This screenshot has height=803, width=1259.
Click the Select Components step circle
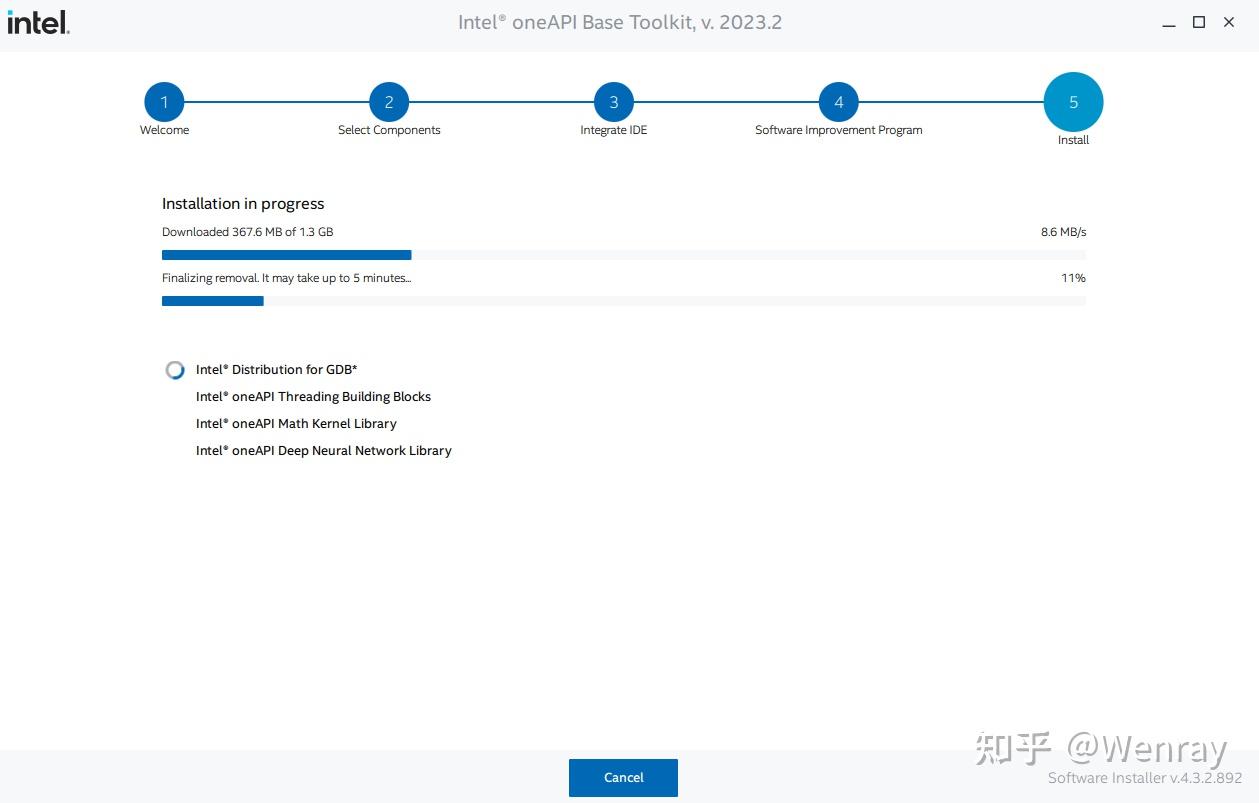389,101
